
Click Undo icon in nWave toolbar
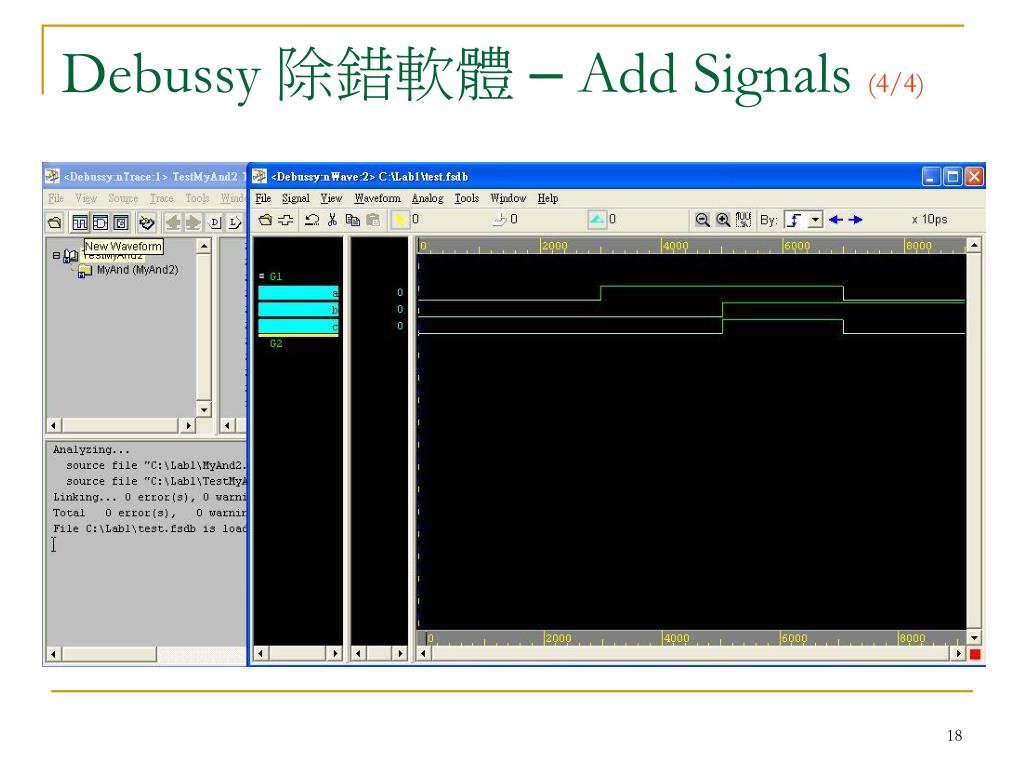[x=312, y=220]
